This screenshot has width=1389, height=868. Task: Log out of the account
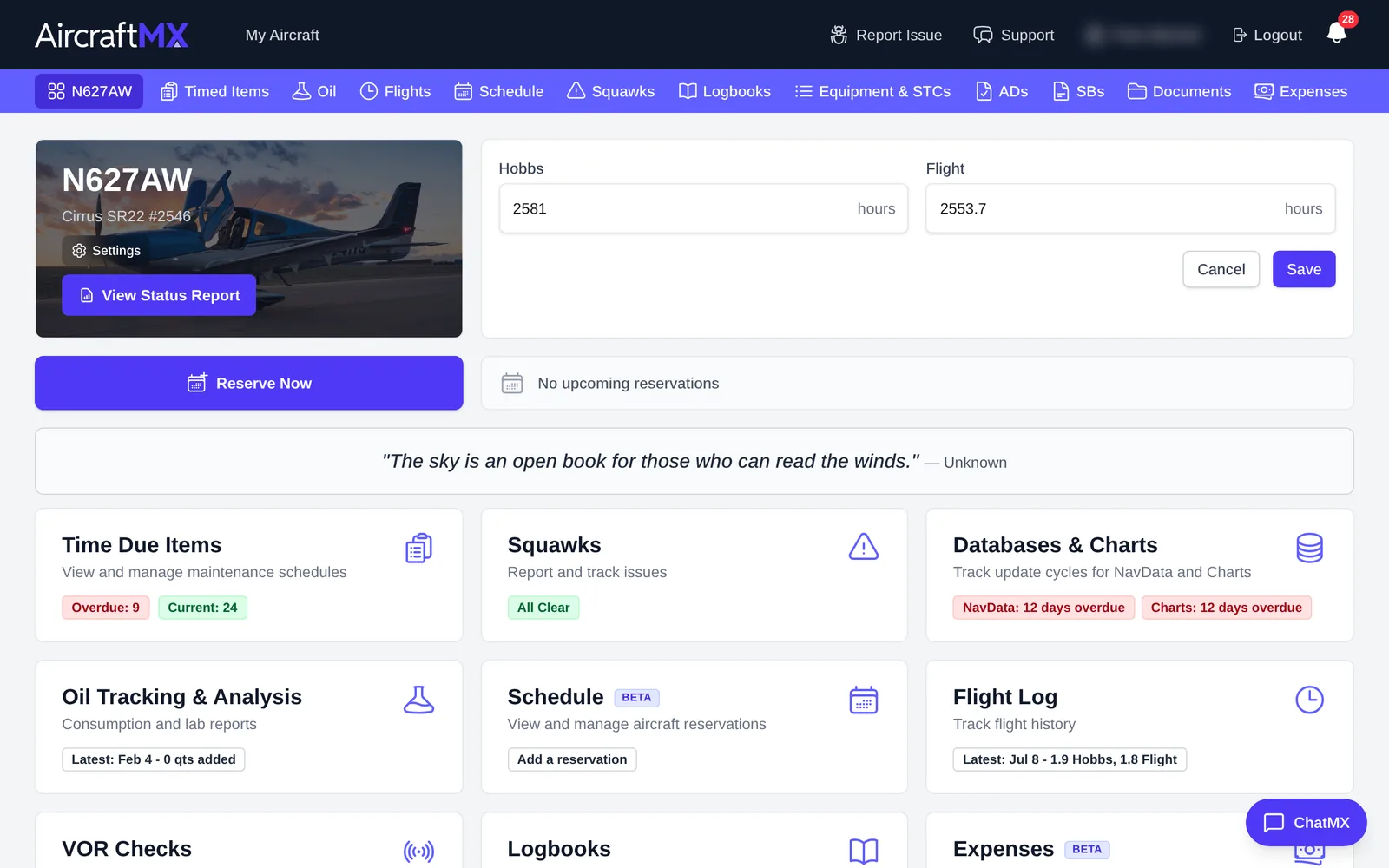click(x=1267, y=35)
